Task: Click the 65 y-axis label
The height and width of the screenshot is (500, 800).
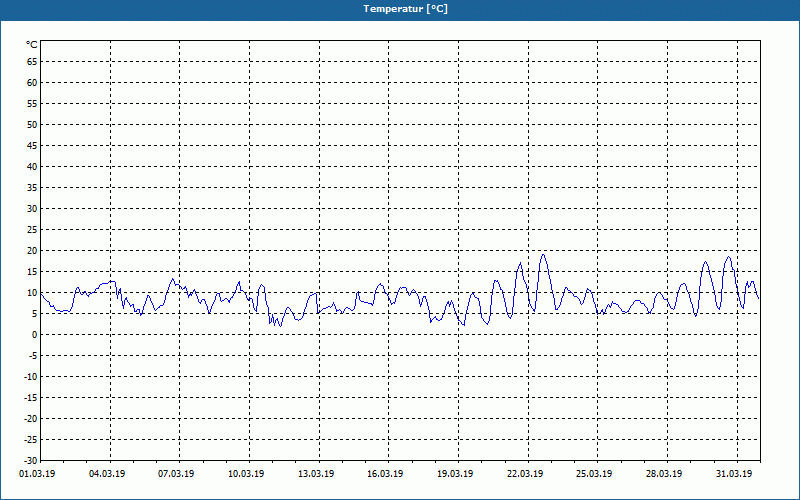Action: pos(32,62)
